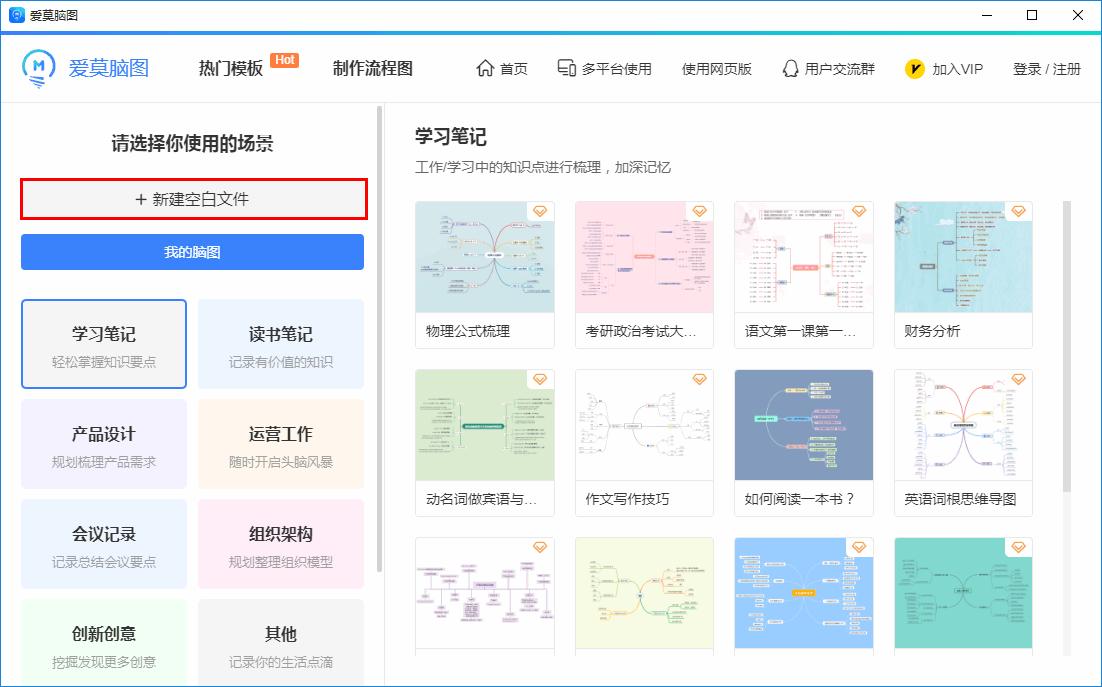
Task: Open the 制作流程图 menu item
Action: [372, 68]
